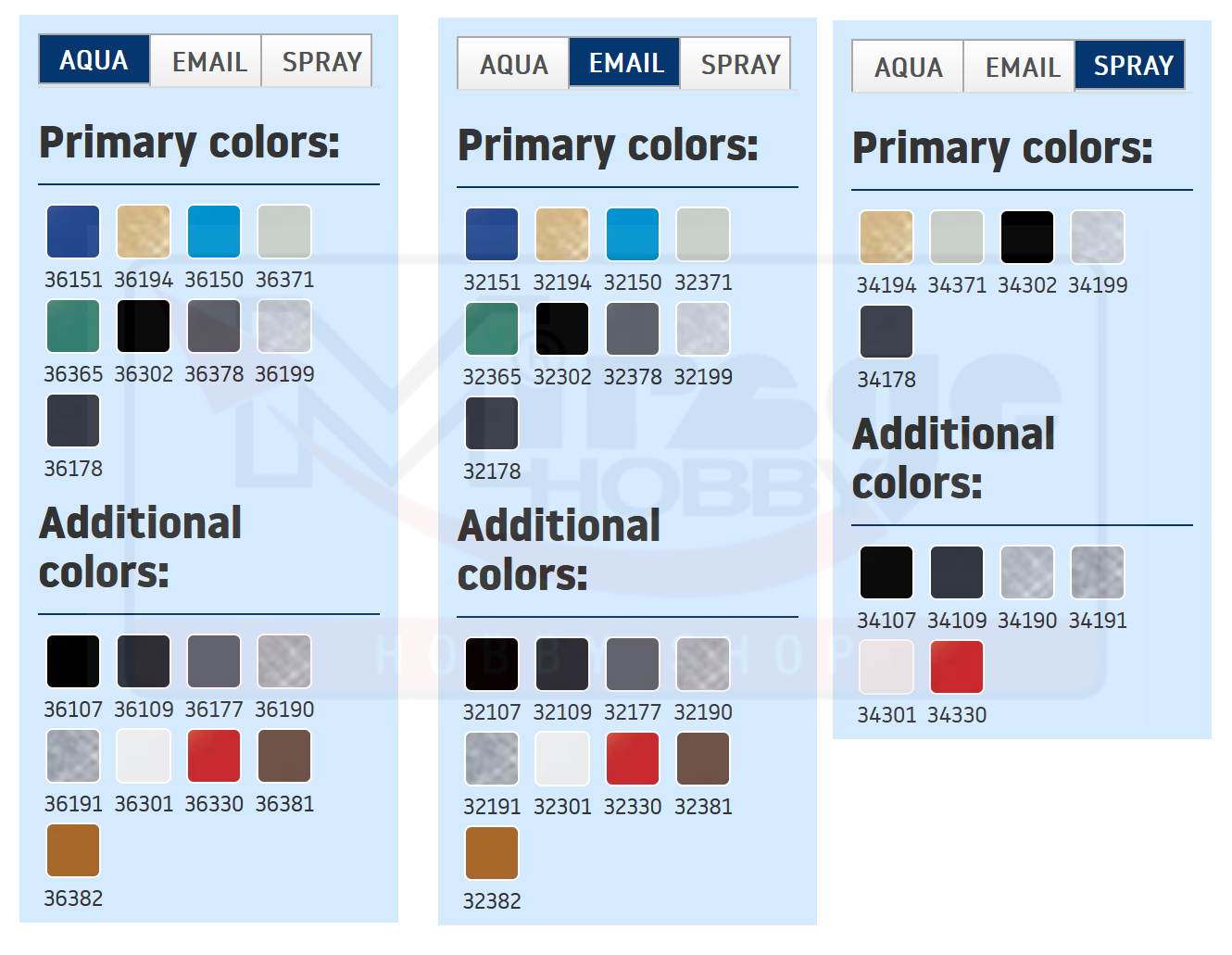The height and width of the screenshot is (955, 1232).
Task: Pick the dark navy swatch 32178
Action: (492, 423)
